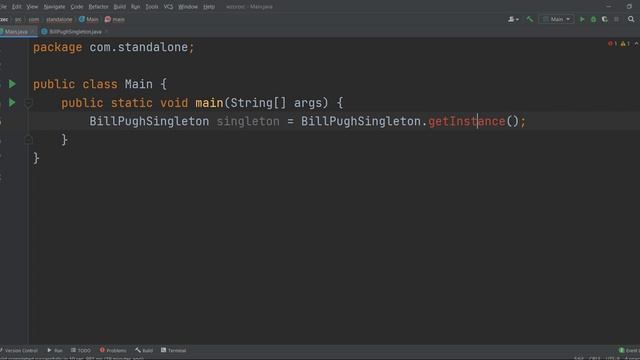Open the Version Control tool window
The height and width of the screenshot is (360, 640).
[20, 350]
